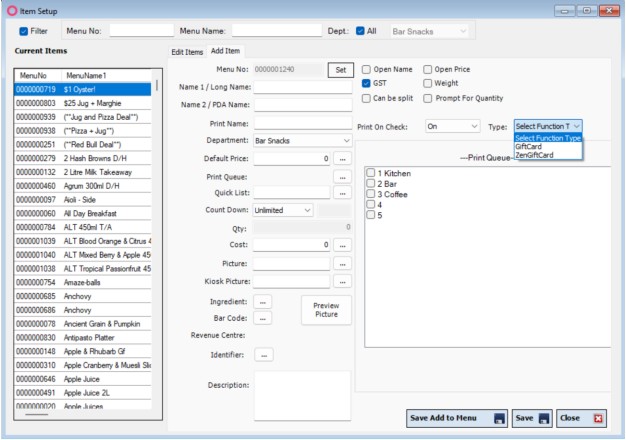Click the ellipsis button next to Cost
This screenshot has height=440, width=626.
(x=343, y=245)
